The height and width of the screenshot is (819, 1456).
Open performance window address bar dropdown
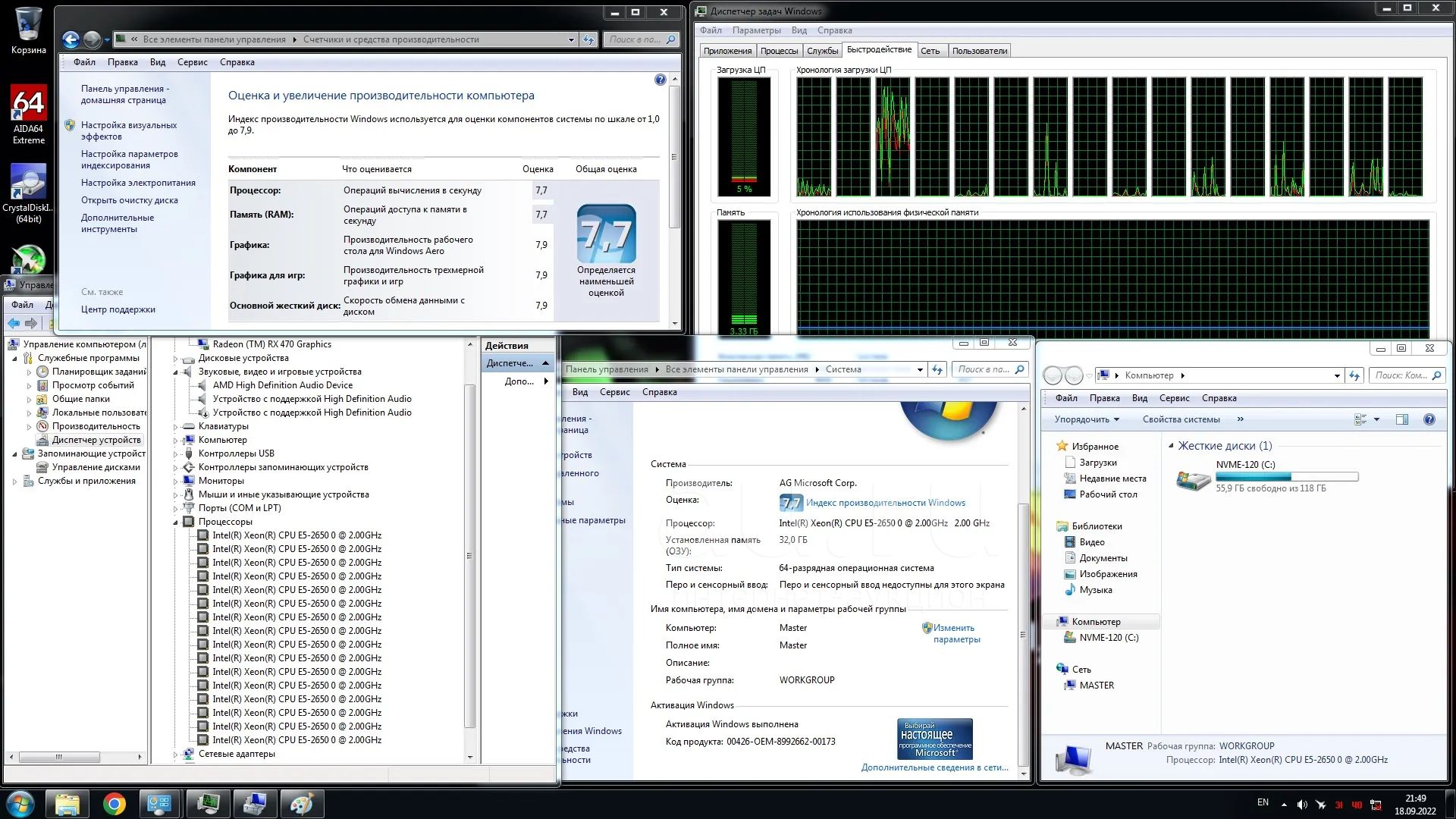tap(571, 39)
